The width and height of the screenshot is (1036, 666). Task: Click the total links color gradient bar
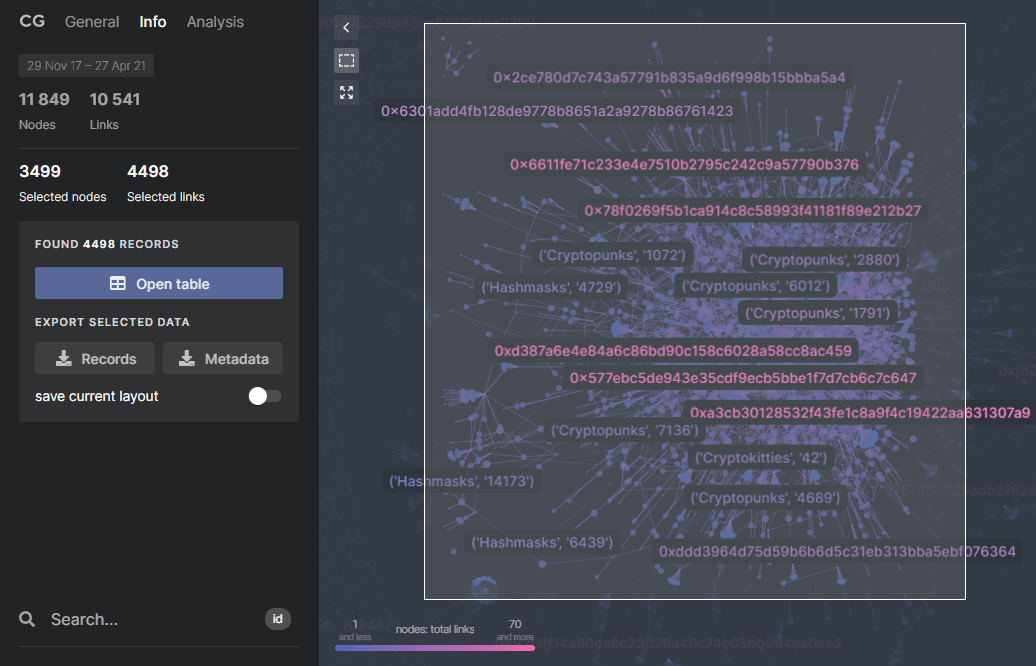[x=435, y=647]
